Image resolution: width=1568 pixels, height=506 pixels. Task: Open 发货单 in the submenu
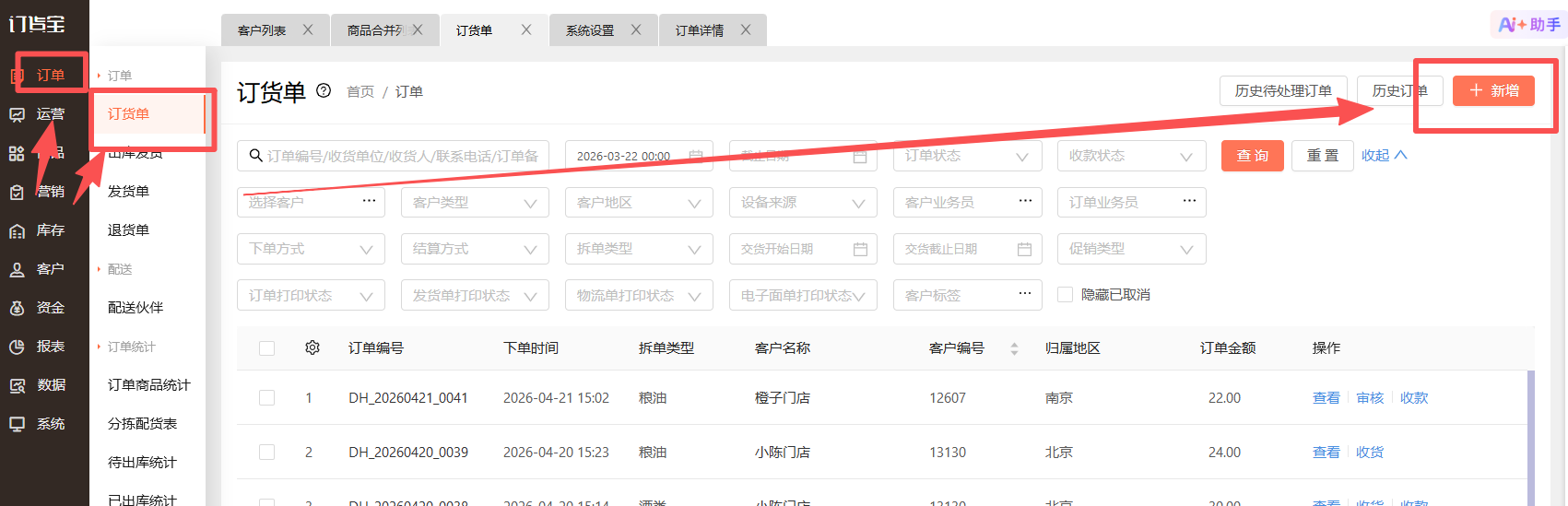[x=128, y=192]
